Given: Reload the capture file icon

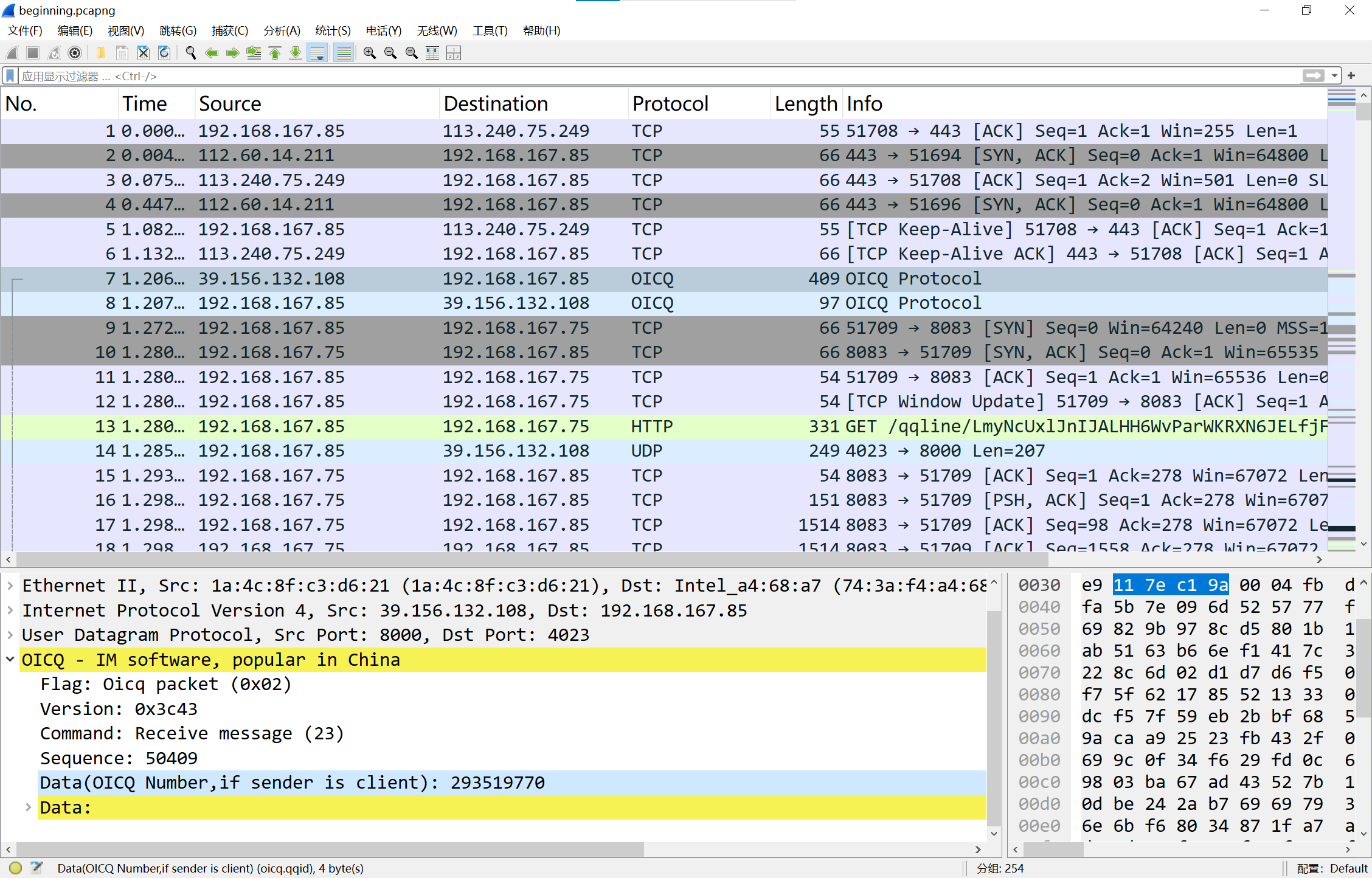Looking at the screenshot, I should pos(164,54).
